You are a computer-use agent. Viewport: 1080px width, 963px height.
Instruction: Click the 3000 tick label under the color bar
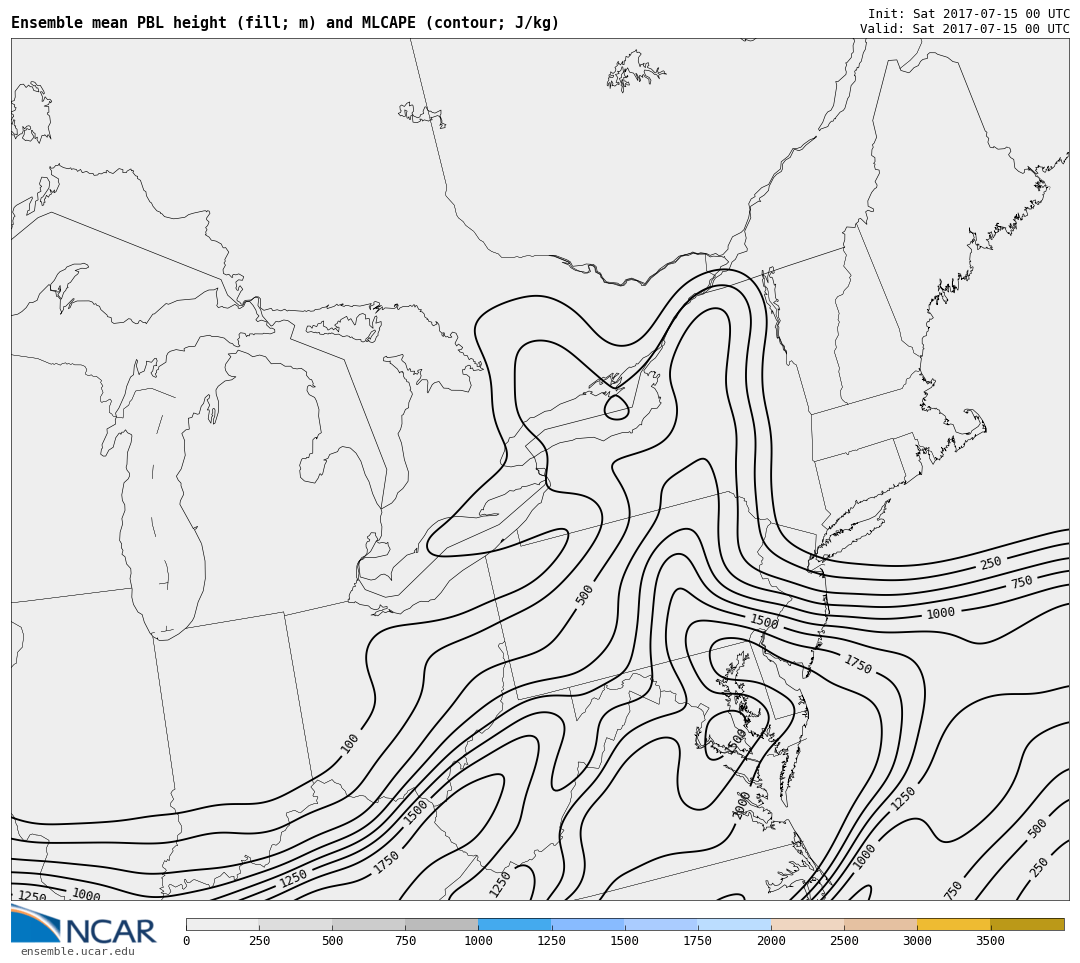(x=917, y=941)
